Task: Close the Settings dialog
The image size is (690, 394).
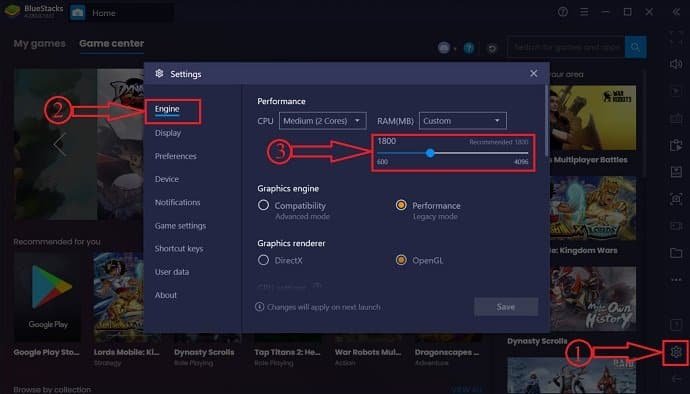Action: 533,74
